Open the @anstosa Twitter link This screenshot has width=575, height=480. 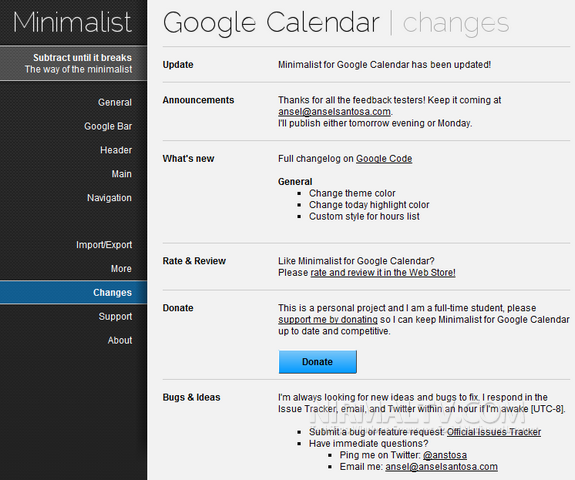pyautogui.click(x=445, y=455)
